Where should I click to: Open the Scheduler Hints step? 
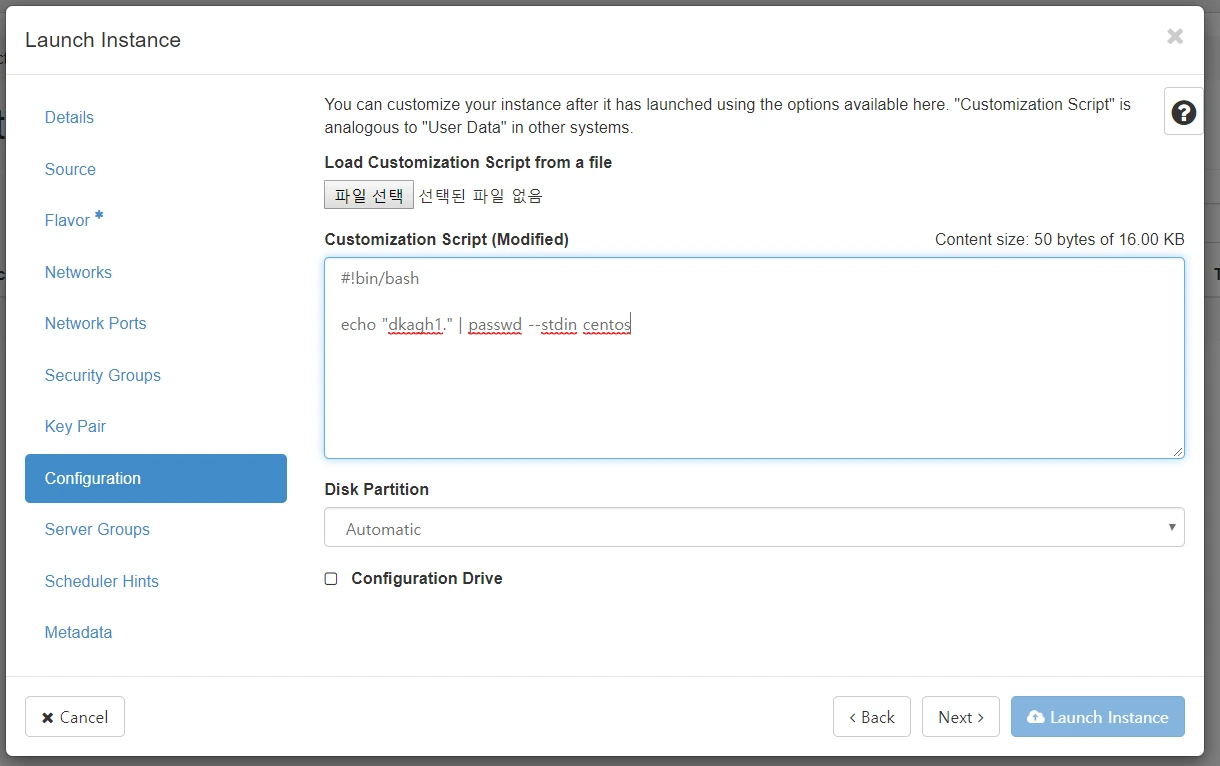101,581
